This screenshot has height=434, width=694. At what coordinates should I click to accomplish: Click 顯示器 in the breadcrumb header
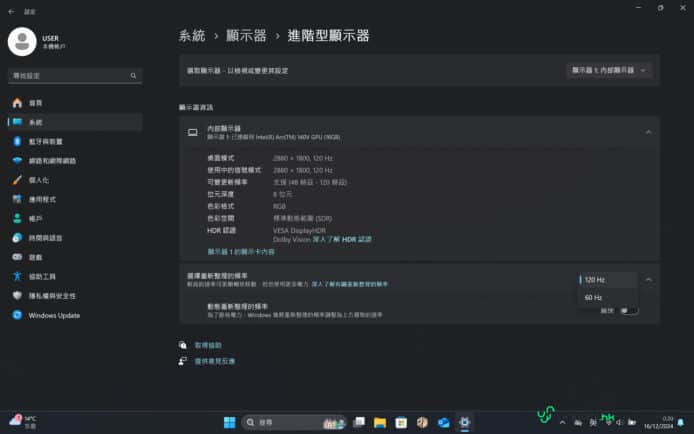click(247, 35)
